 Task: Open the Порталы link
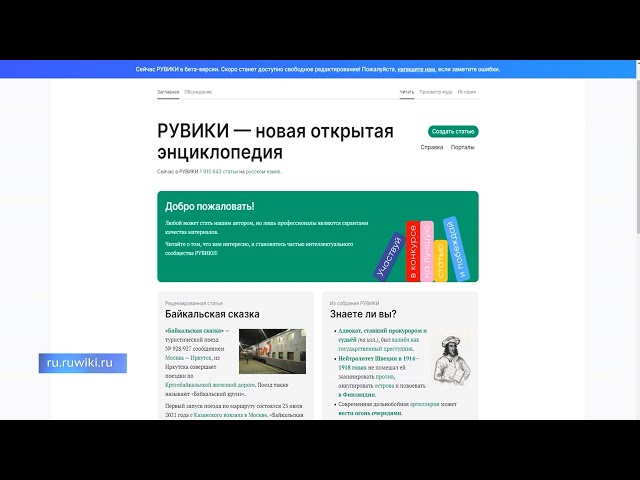(x=462, y=147)
